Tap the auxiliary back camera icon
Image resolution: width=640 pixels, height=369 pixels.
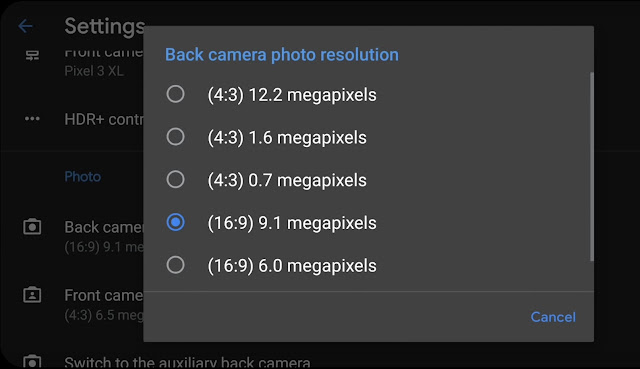click(32, 361)
